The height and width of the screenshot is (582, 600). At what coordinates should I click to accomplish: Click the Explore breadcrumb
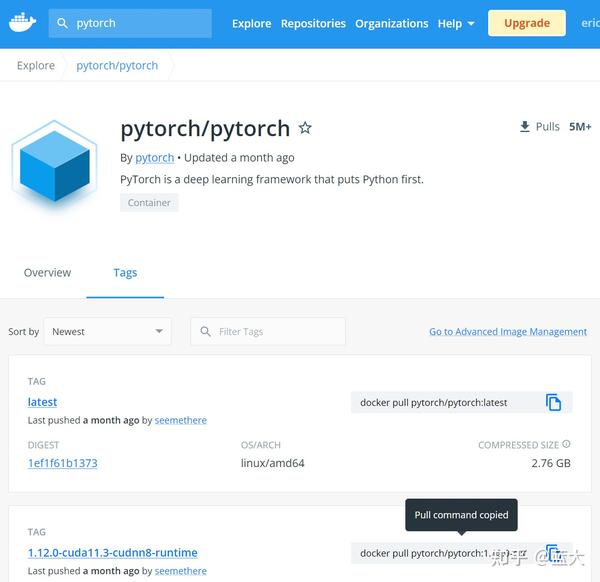click(36, 65)
